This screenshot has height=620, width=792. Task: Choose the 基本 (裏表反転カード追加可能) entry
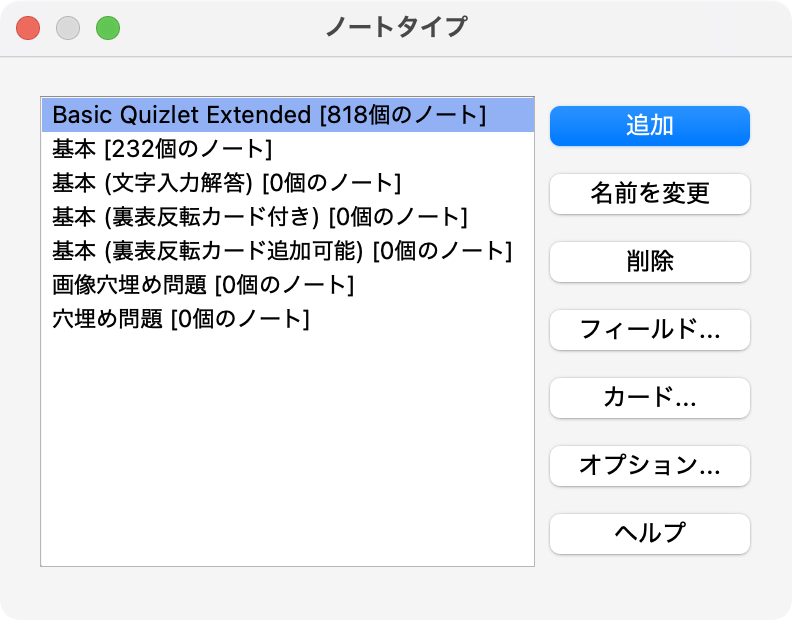coord(282,251)
